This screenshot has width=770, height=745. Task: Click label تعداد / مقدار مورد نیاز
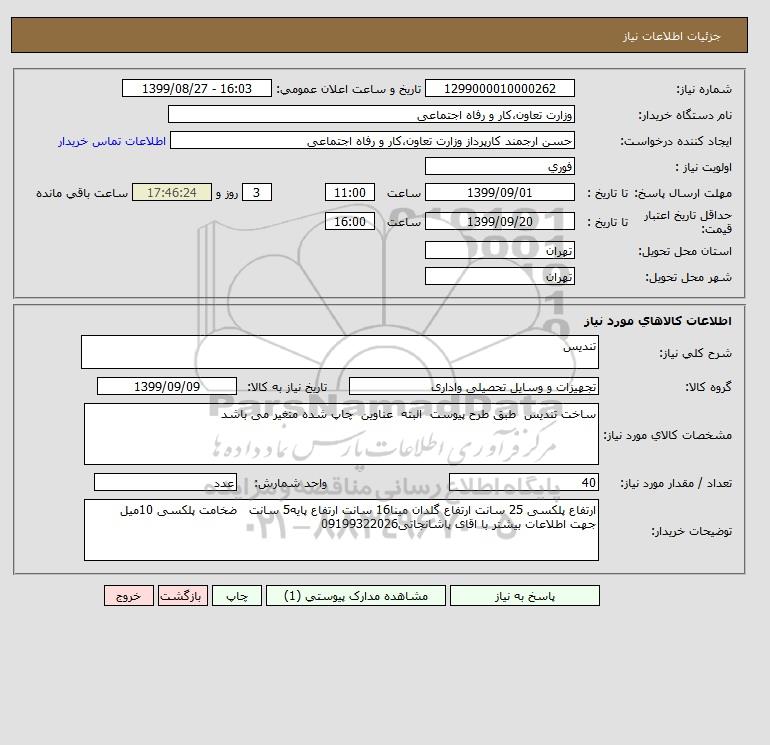pos(676,483)
